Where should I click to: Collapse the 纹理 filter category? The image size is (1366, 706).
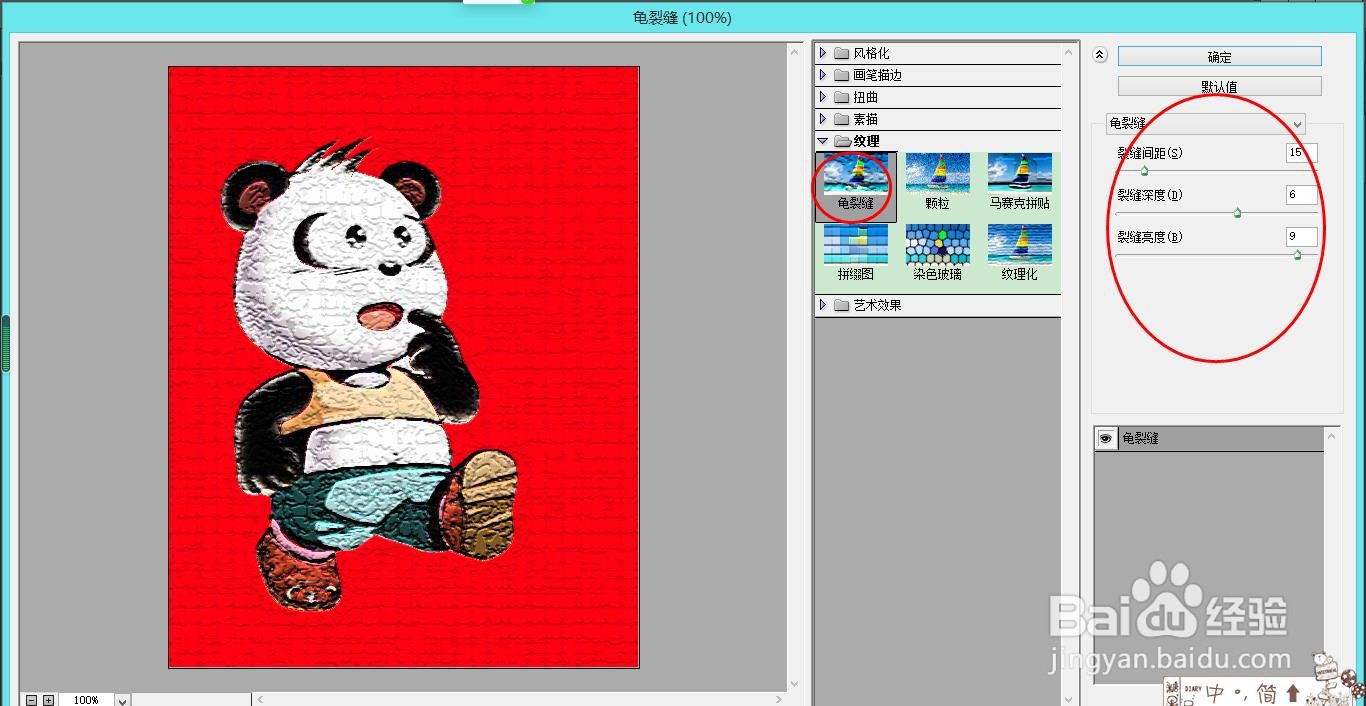(x=823, y=141)
